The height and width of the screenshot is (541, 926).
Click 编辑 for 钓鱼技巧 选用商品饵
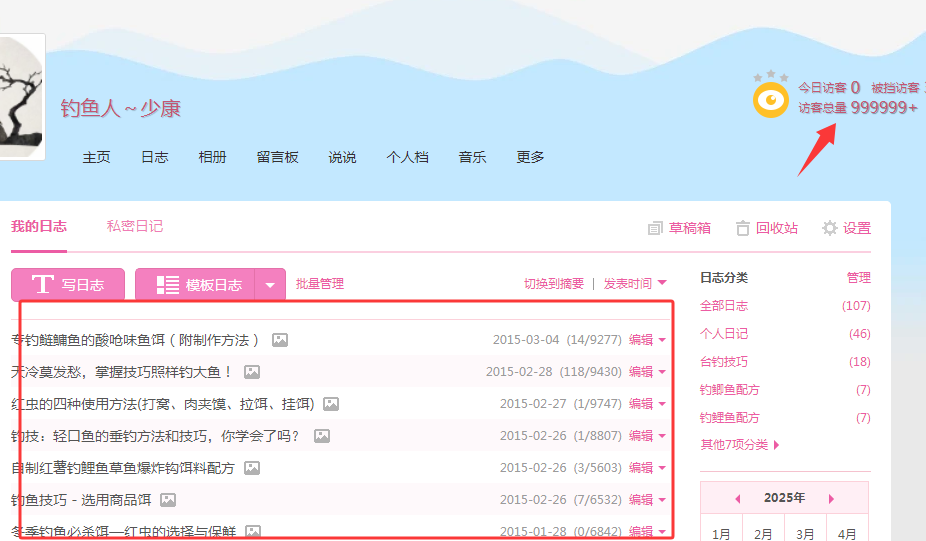[x=641, y=500]
